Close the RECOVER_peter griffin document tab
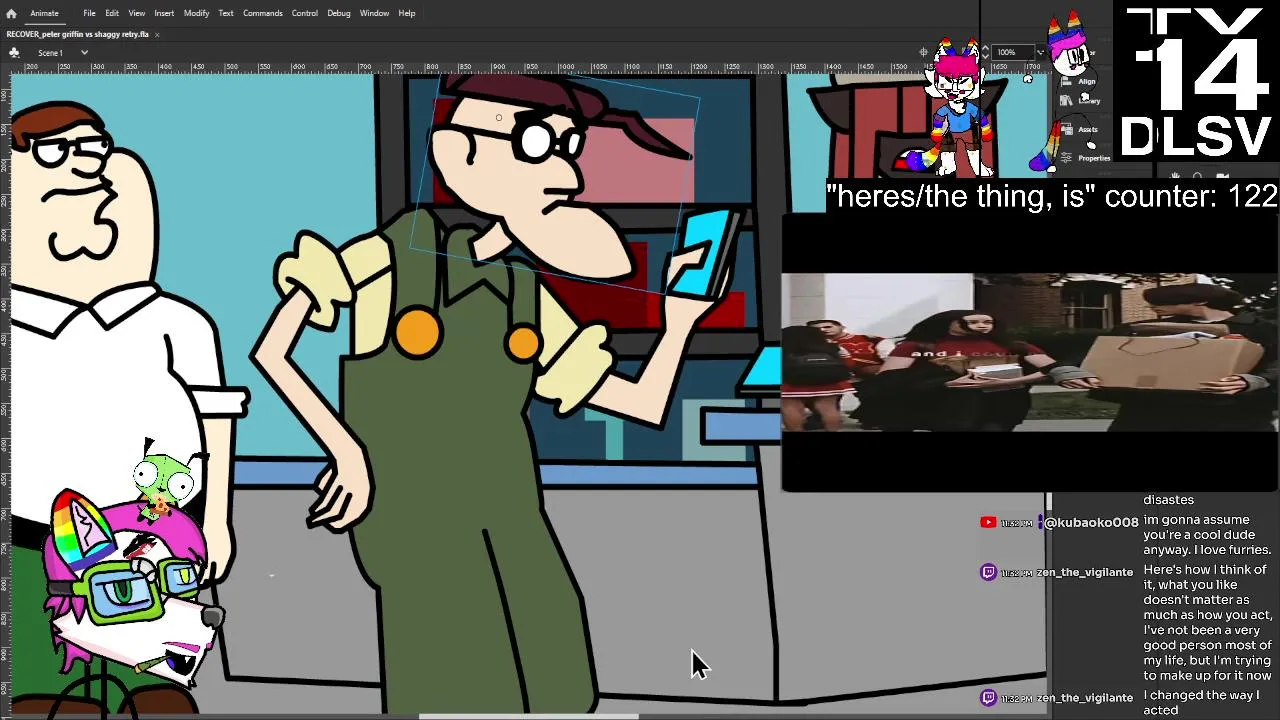The width and height of the screenshot is (1280, 720). tap(157, 34)
